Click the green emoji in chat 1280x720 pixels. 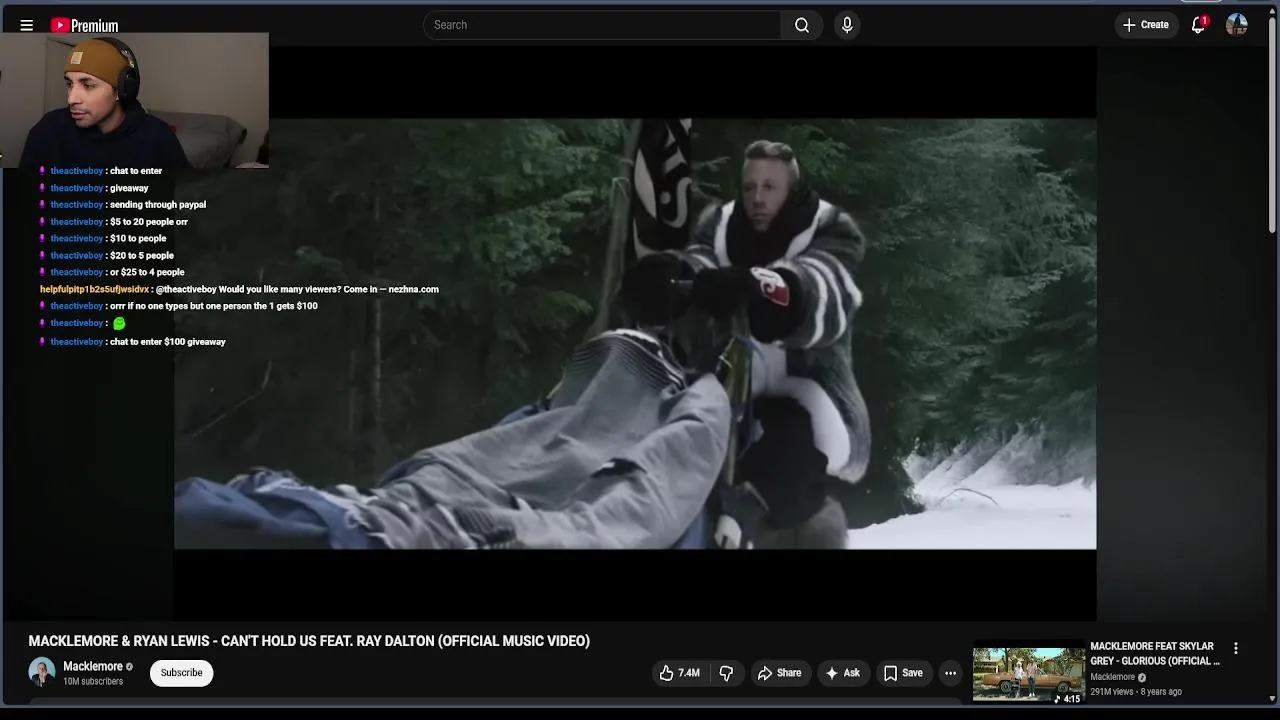(x=119, y=323)
